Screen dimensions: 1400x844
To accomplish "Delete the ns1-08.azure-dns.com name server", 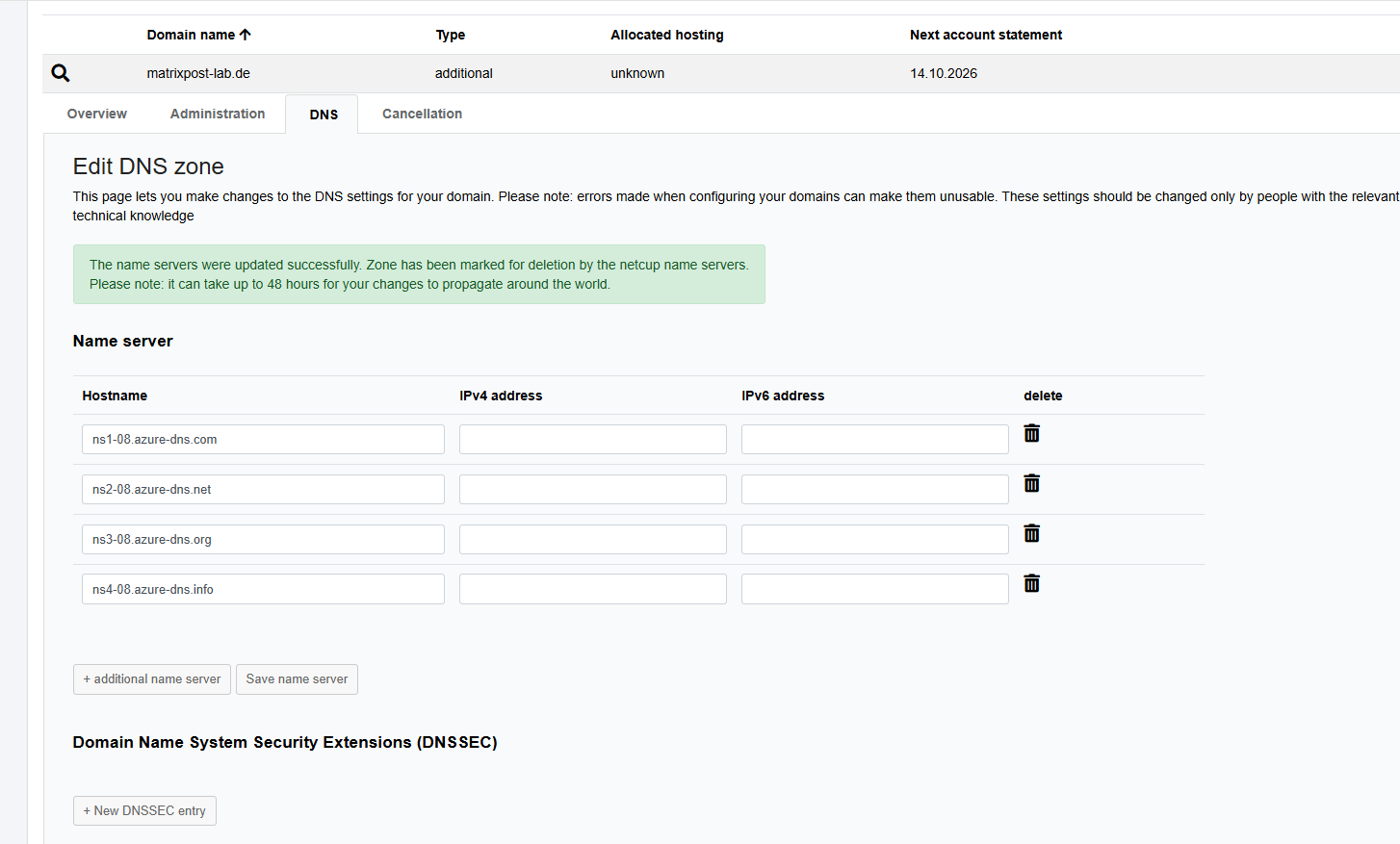I will pyautogui.click(x=1031, y=434).
